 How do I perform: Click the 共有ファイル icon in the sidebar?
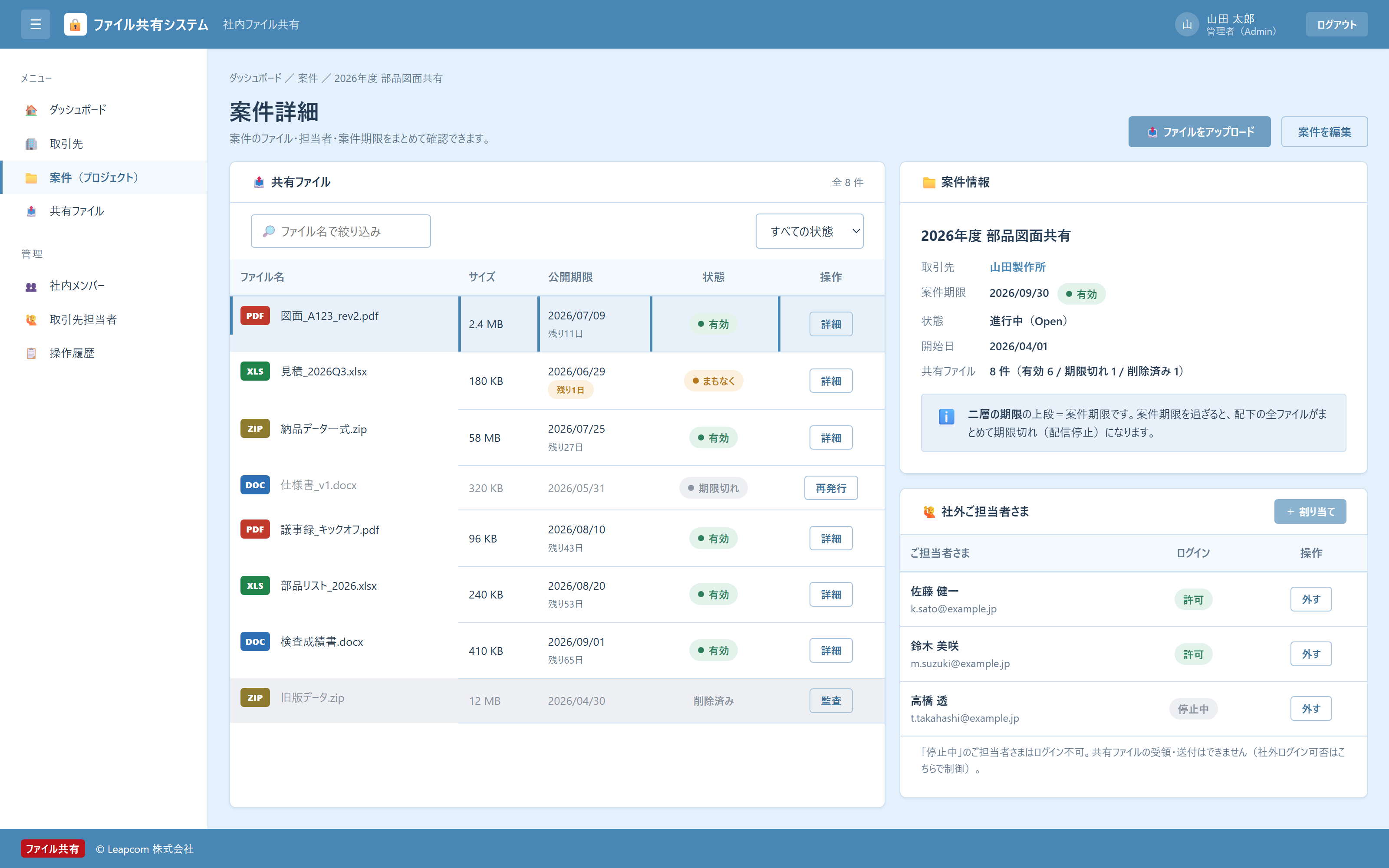tap(31, 211)
